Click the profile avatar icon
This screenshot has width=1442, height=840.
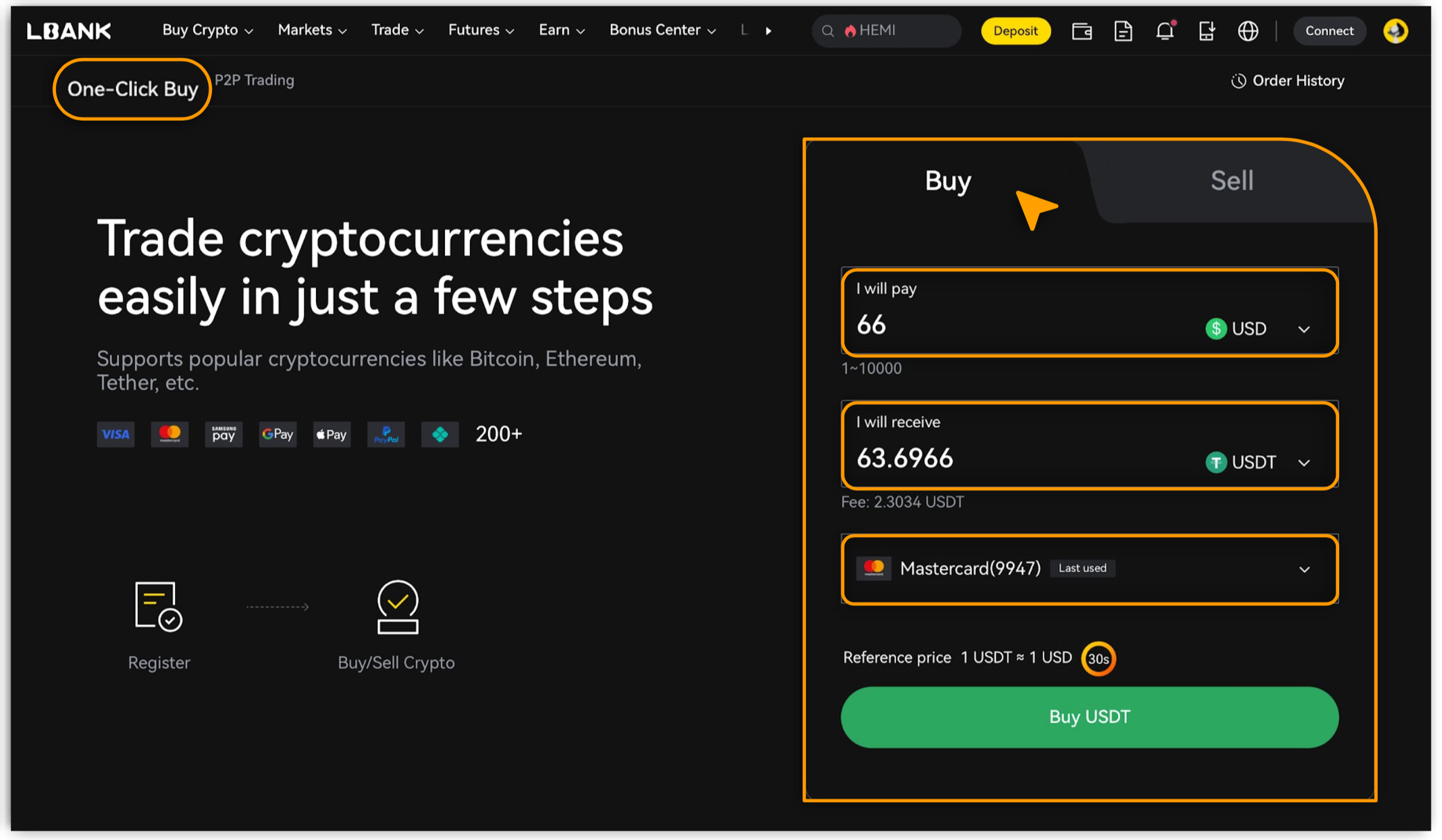(1395, 31)
